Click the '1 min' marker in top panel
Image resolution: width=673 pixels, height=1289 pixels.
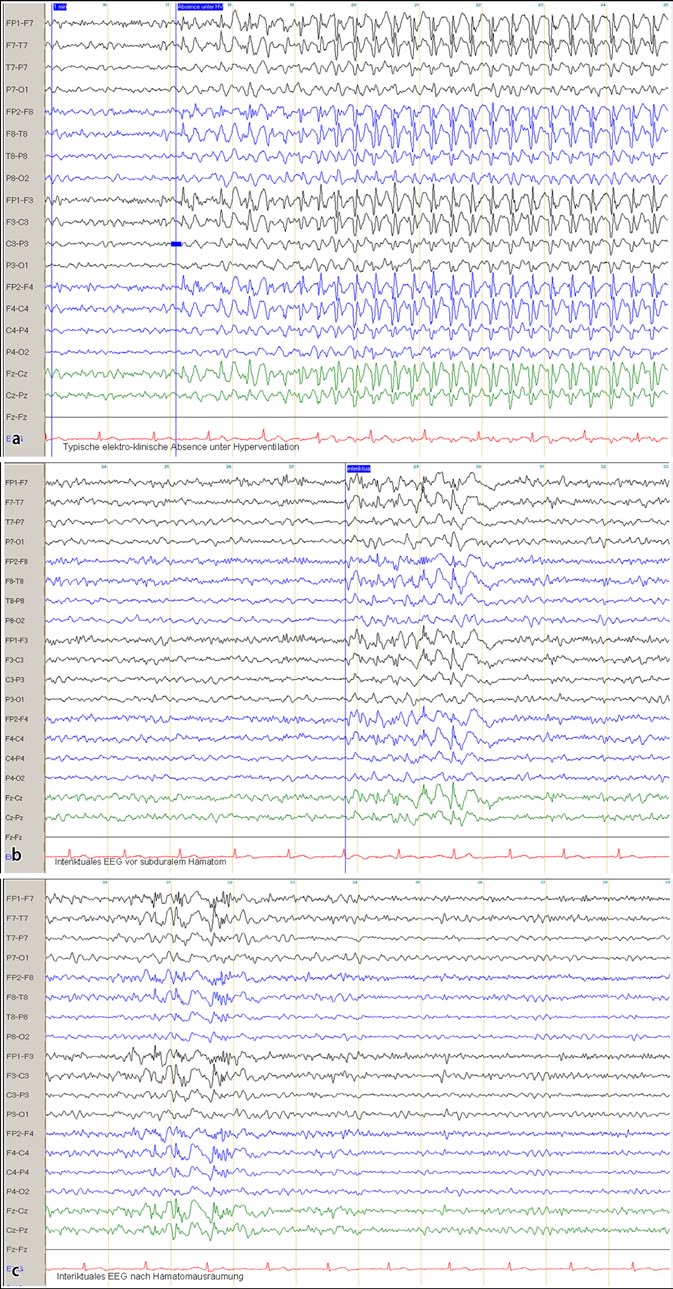coord(59,6)
